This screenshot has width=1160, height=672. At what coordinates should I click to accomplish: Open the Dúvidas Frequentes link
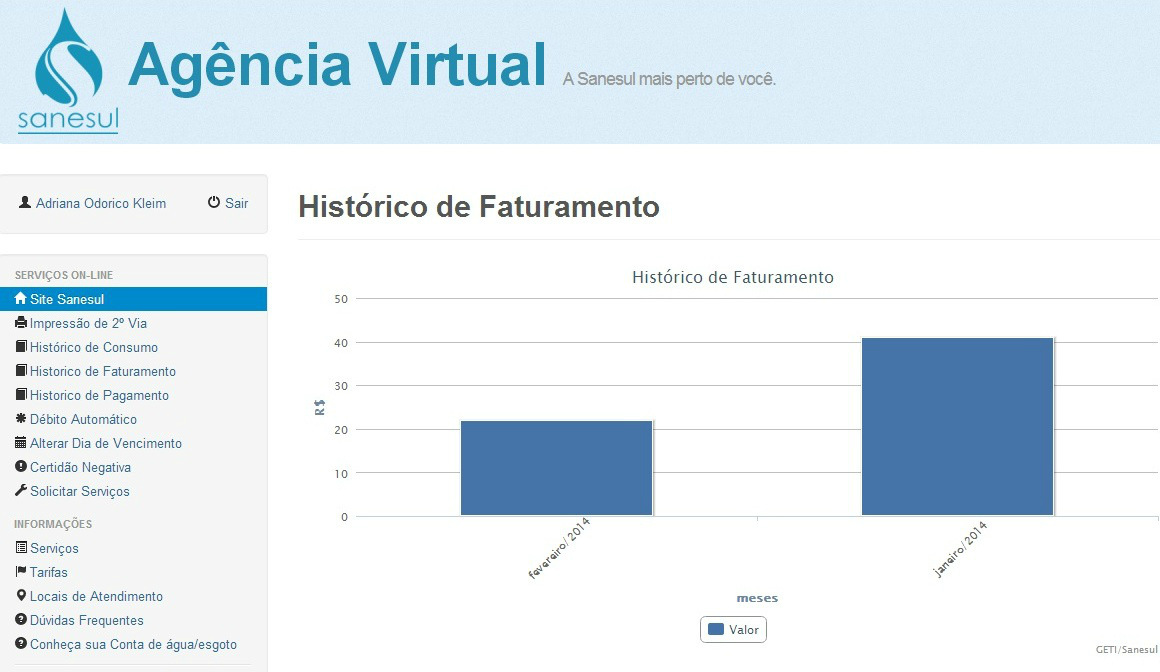pyautogui.click(x=86, y=620)
